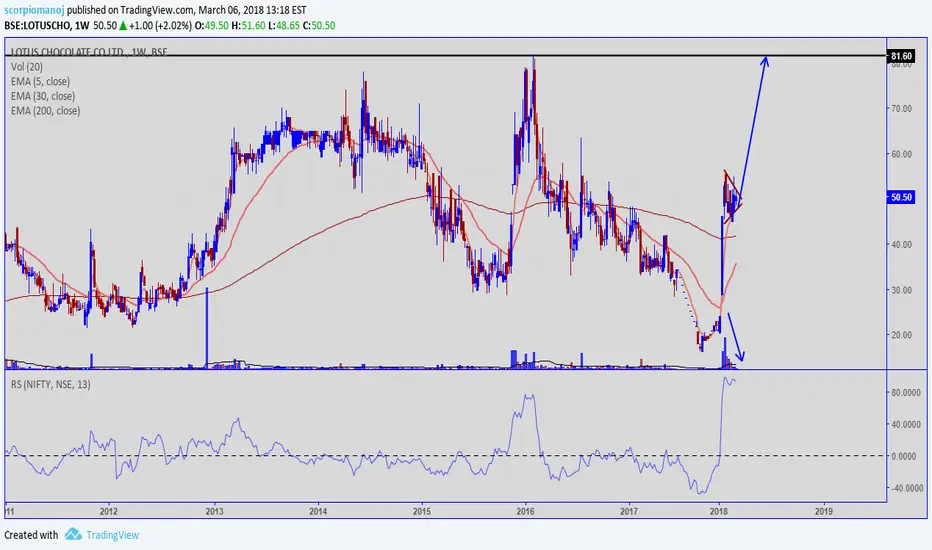This screenshot has height=550, width=932.
Task: Click the 20.00 price axis label
Action: [x=901, y=335]
